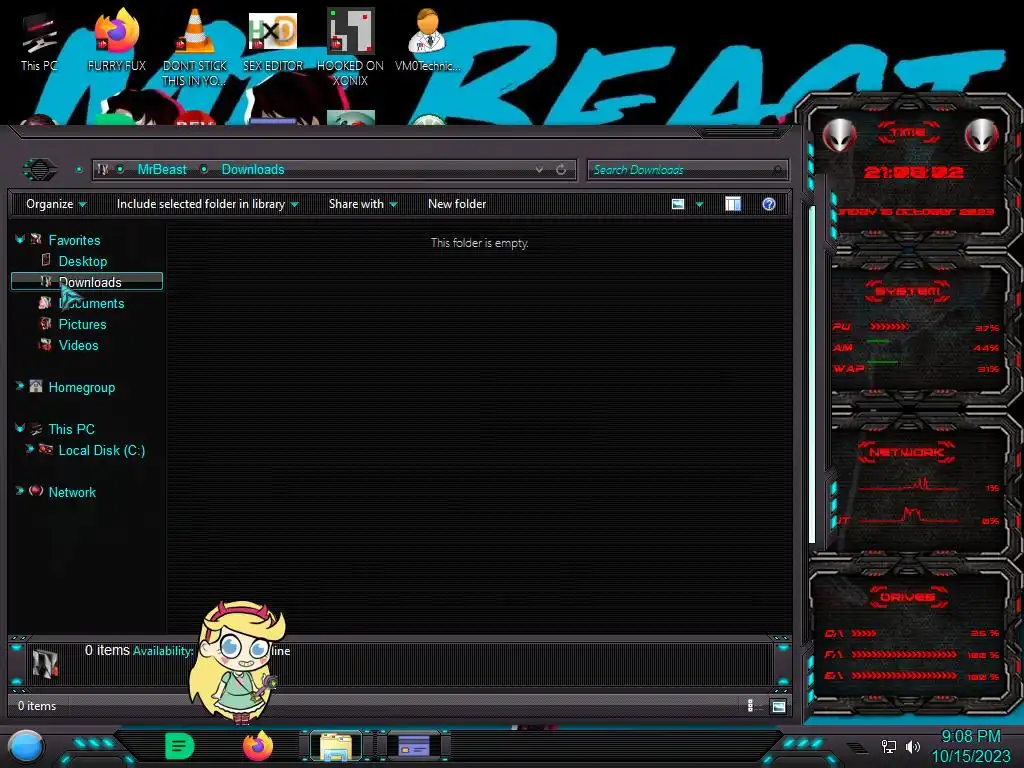Click the Videos folder icon

click(x=45, y=344)
